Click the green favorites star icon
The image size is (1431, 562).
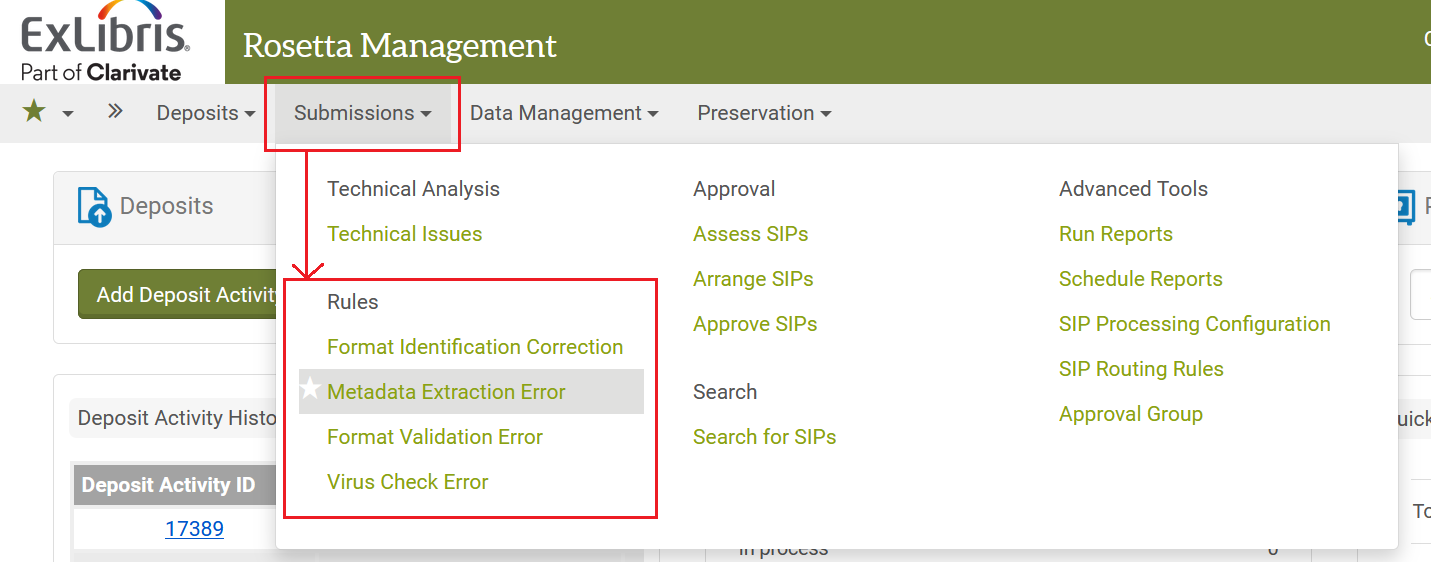coord(34,112)
